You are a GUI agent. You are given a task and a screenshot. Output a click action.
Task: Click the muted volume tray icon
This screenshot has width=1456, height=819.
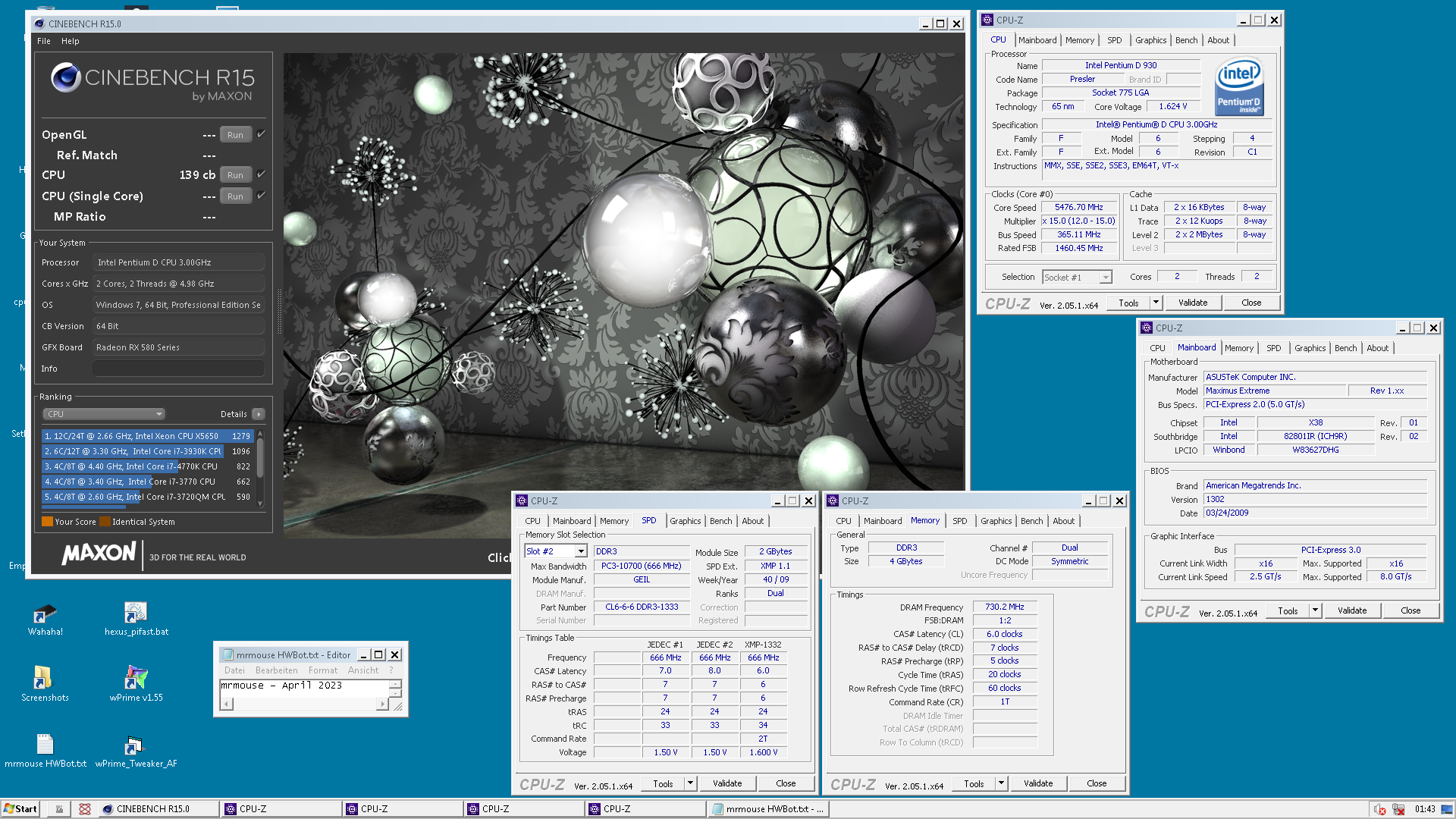pyautogui.click(x=1380, y=809)
